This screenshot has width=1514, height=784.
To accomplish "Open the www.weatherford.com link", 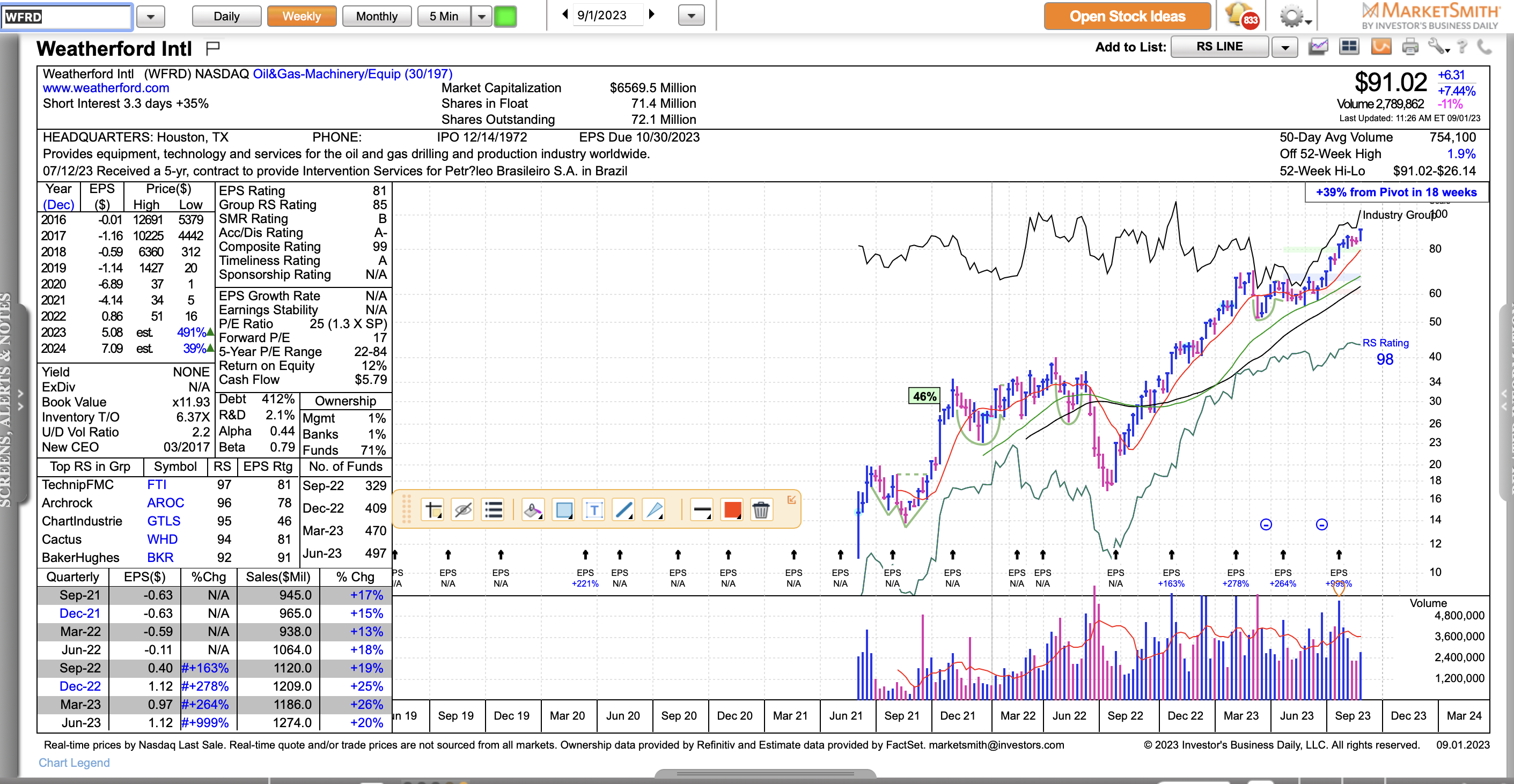I will (x=106, y=88).
